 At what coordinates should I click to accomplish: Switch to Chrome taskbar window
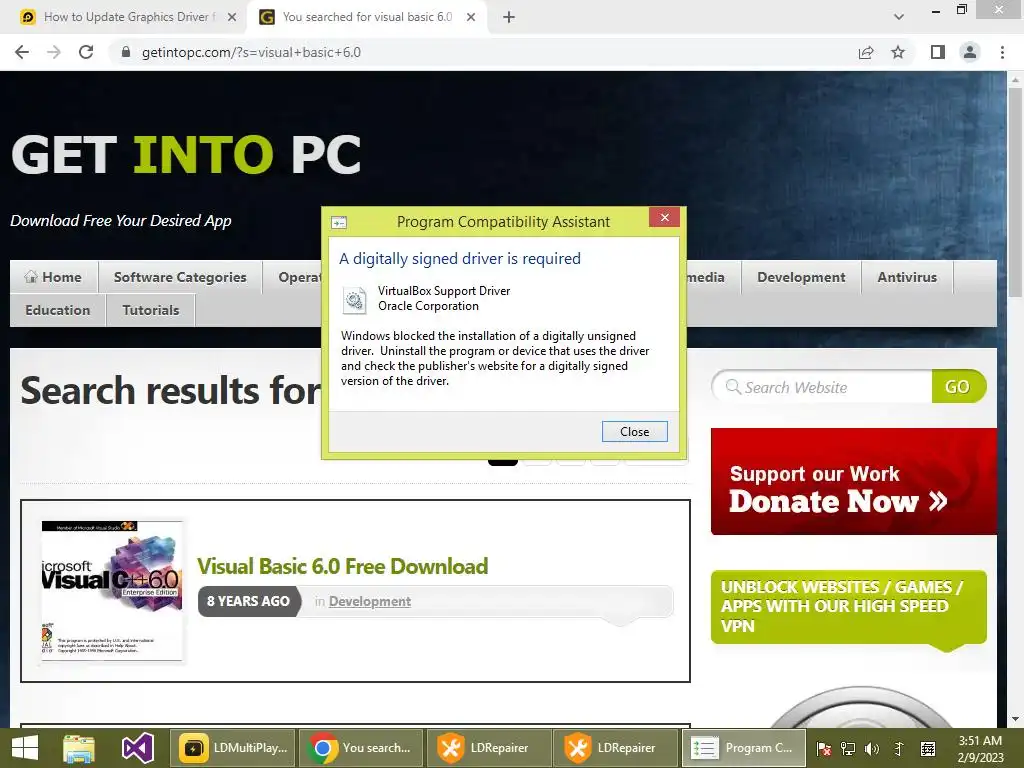click(x=361, y=748)
